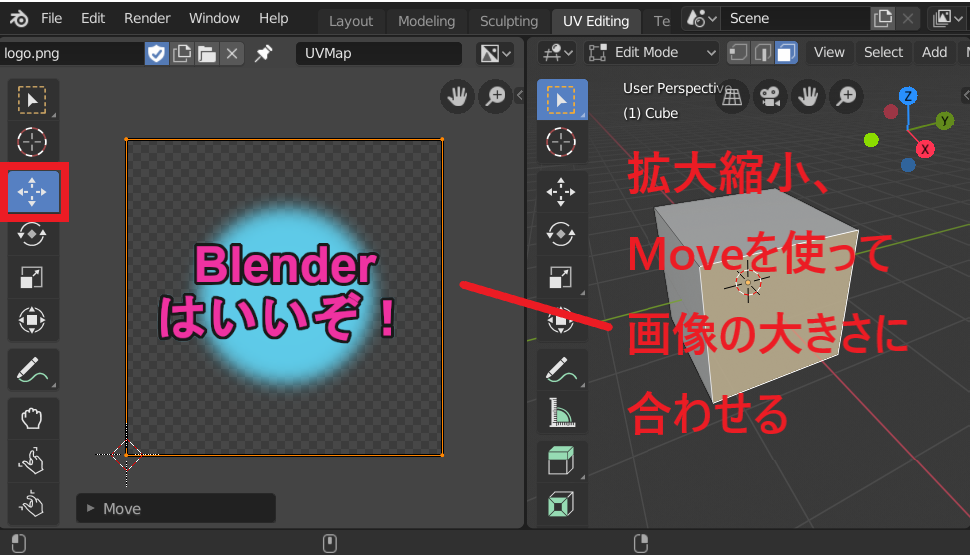The width and height of the screenshot is (970, 555).
Task: Click the zoom magnifier in UV editor
Action: [496, 97]
